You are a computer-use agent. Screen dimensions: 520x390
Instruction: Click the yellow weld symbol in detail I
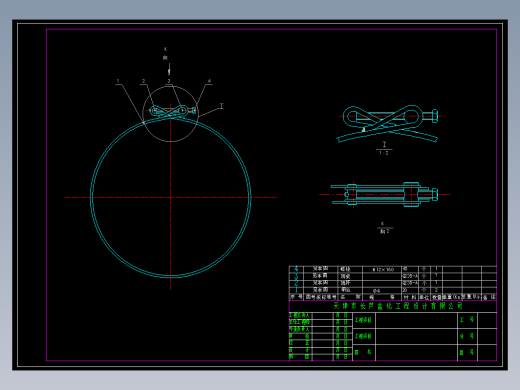pos(364,129)
